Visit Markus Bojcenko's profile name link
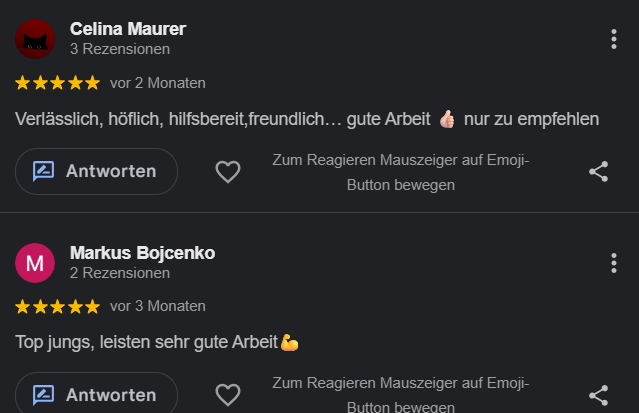 coord(142,253)
